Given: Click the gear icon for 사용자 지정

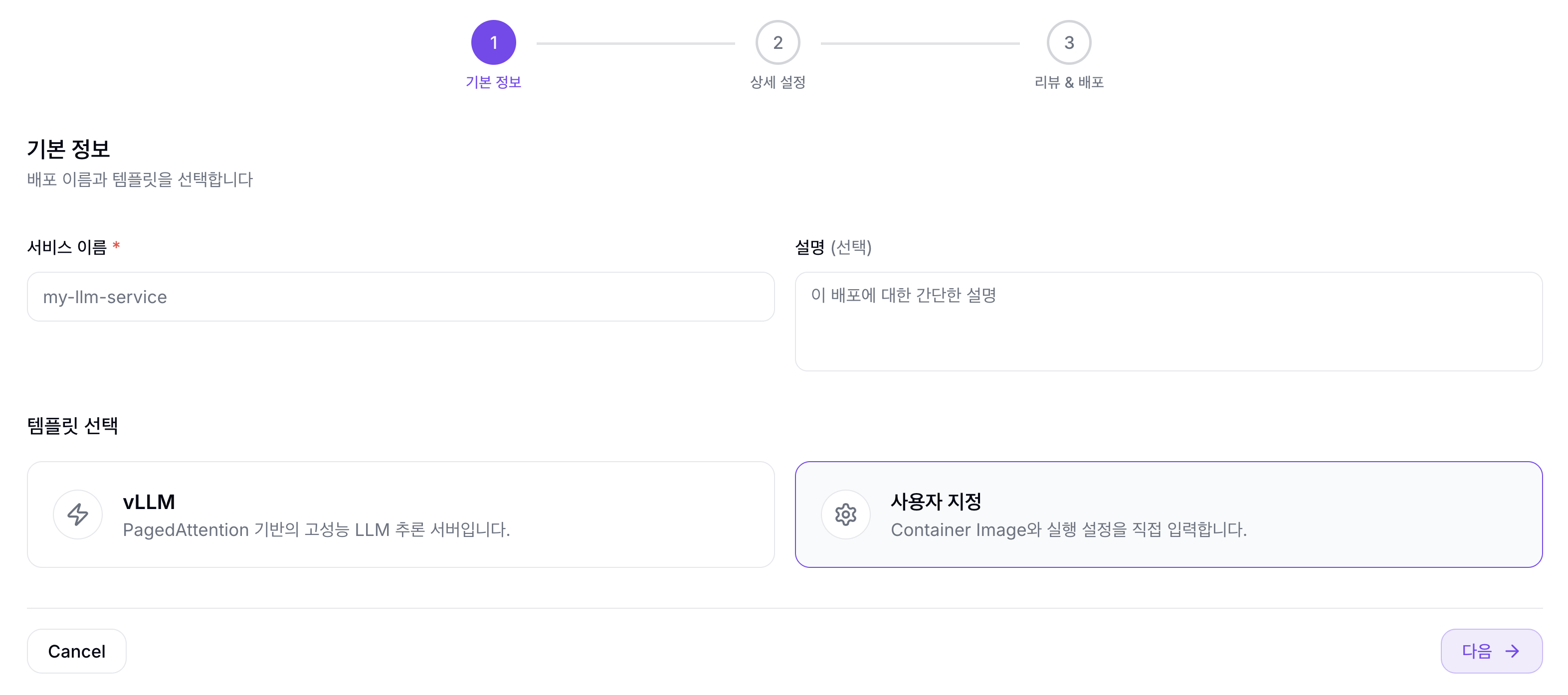Looking at the screenshot, I should 845,514.
